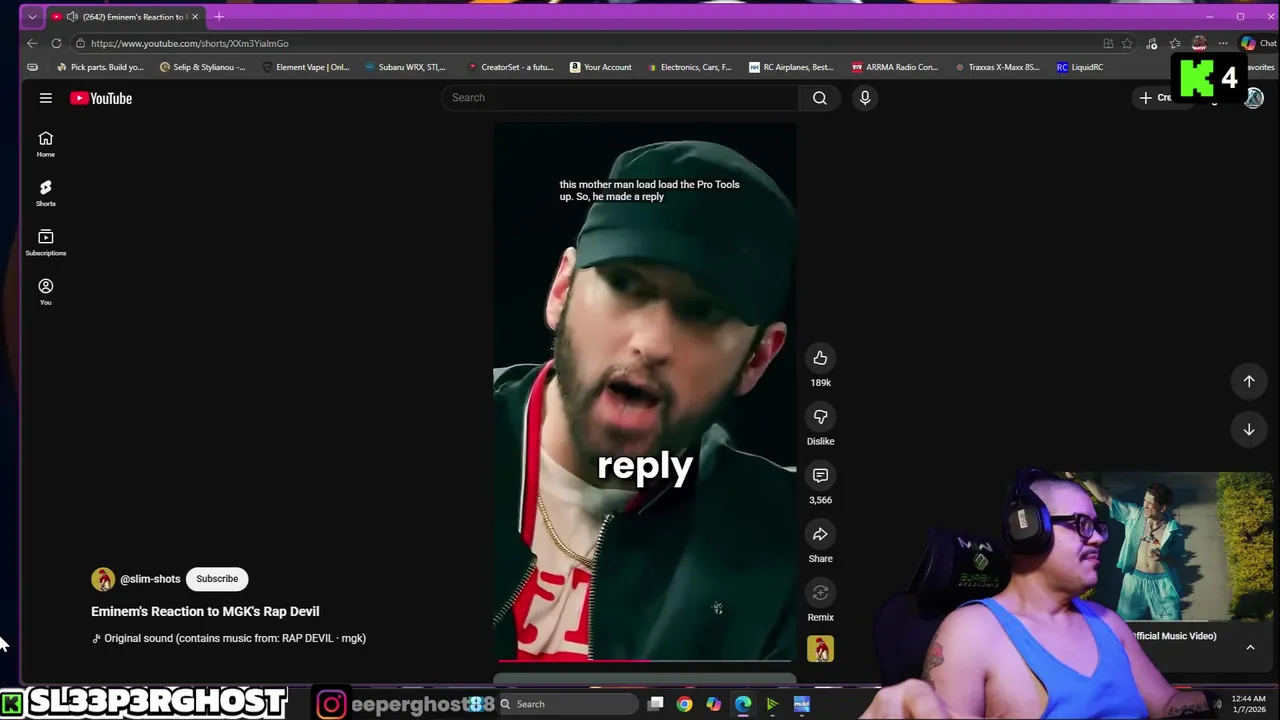Screen dimensions: 1280x720
Task: Open the Subaru WRX, STI bookmark
Action: 405,67
